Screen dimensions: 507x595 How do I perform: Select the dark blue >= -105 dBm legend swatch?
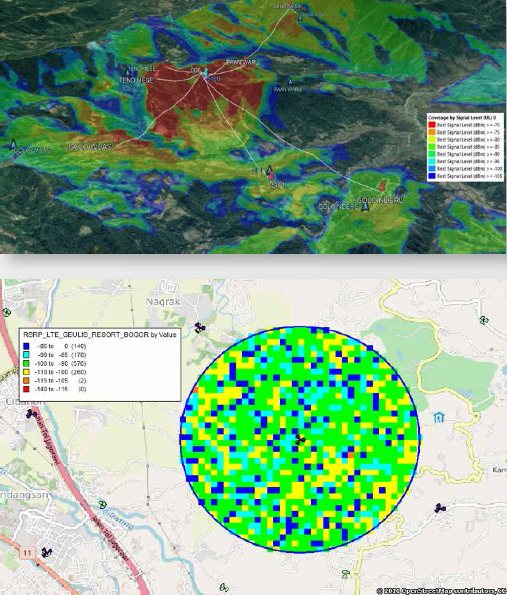431,176
